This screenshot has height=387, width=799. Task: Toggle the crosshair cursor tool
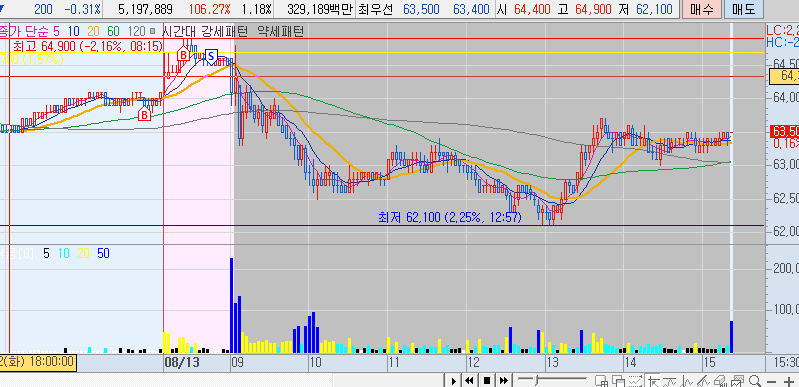pos(653,381)
